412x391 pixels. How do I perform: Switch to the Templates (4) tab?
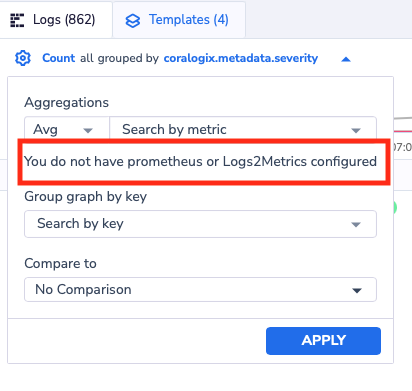pos(179,20)
